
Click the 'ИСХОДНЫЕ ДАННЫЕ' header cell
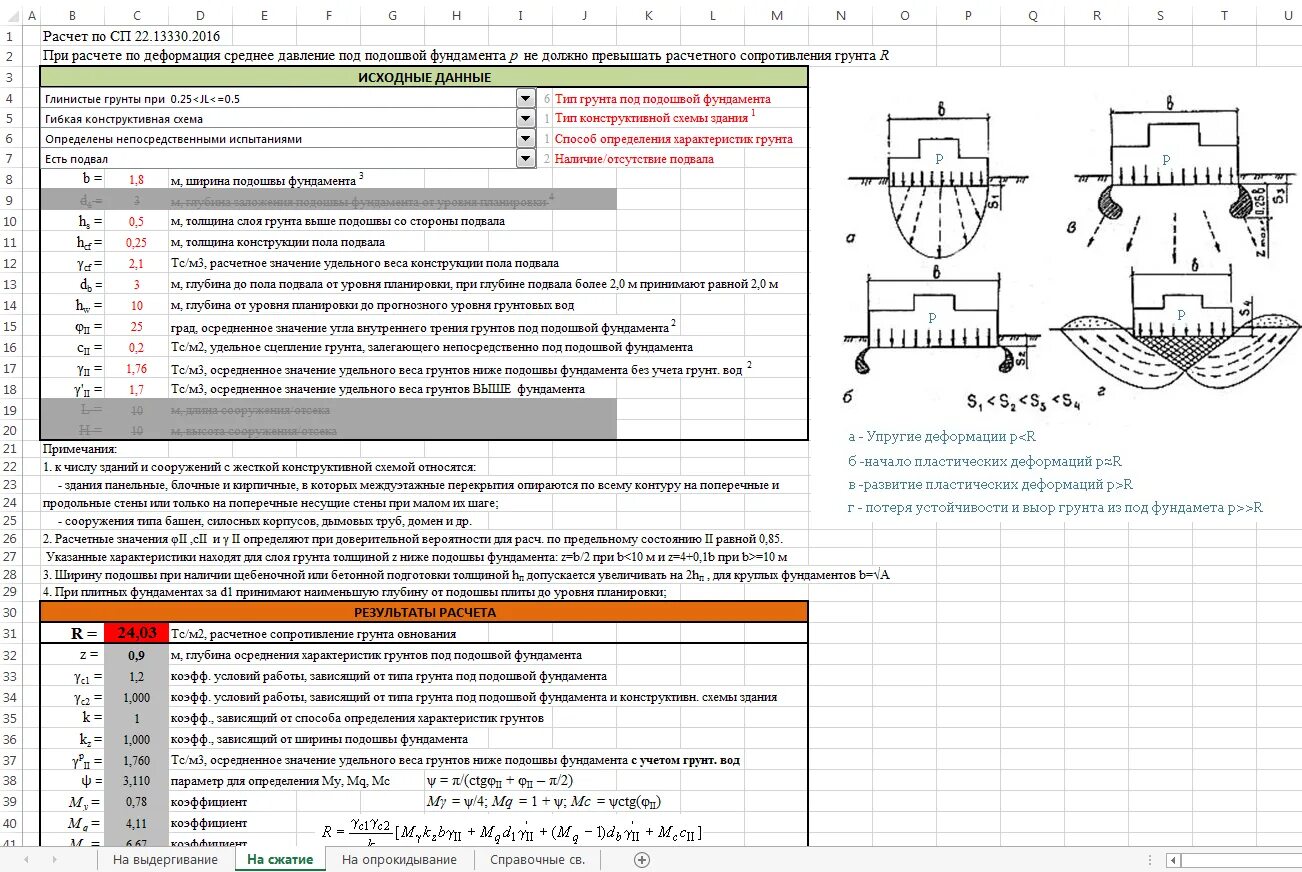(x=424, y=77)
